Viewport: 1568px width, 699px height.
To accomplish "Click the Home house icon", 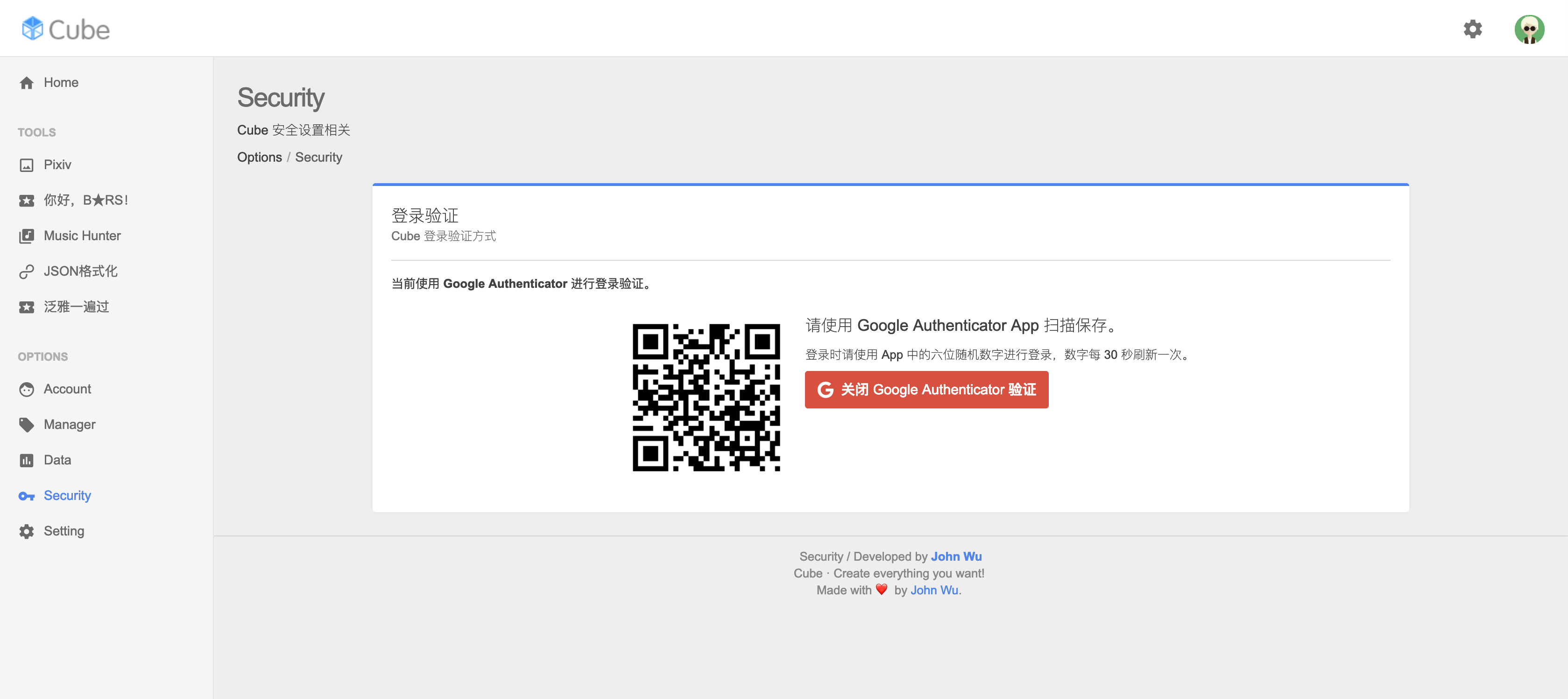I will coord(26,83).
